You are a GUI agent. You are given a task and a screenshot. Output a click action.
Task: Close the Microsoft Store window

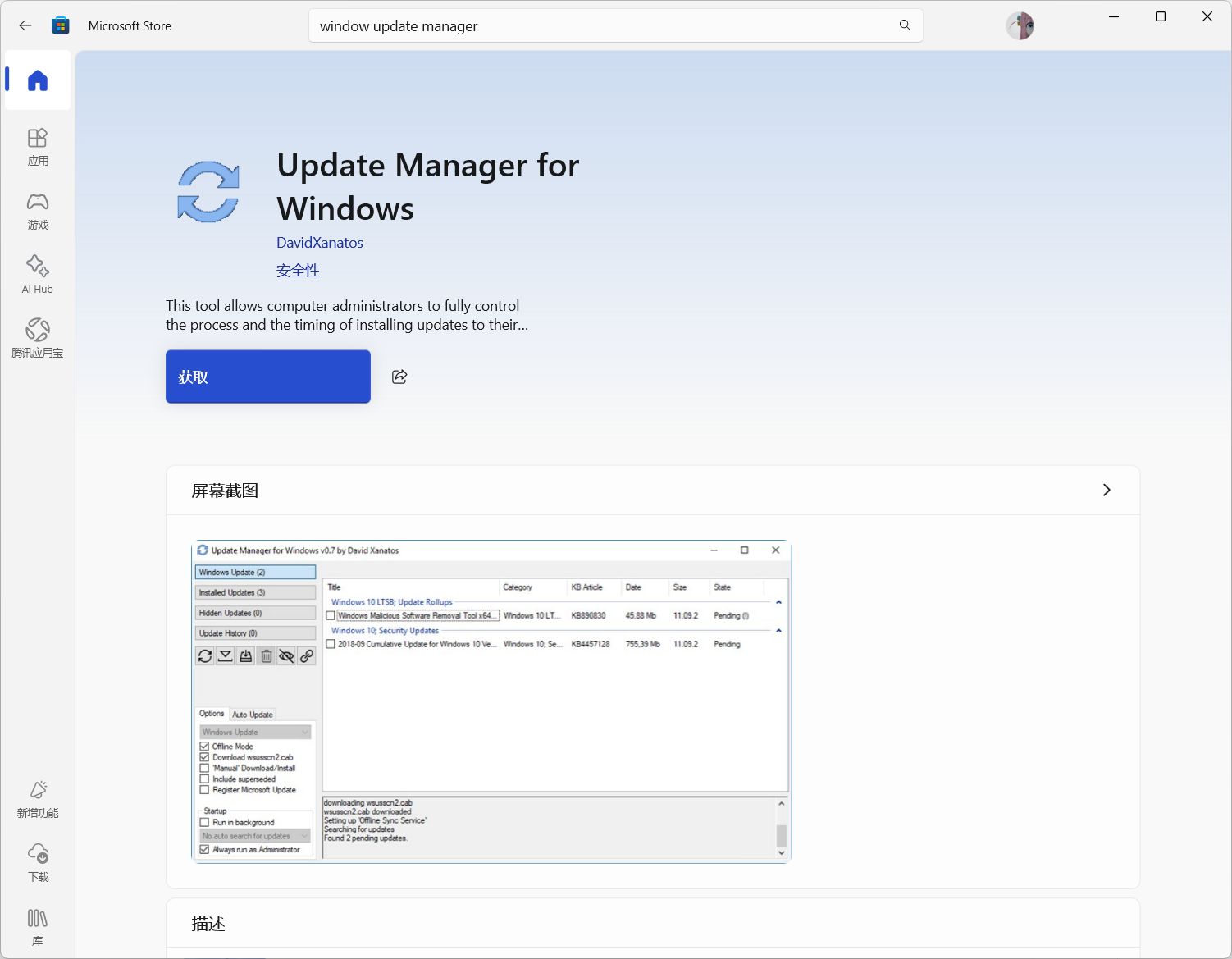1207,16
